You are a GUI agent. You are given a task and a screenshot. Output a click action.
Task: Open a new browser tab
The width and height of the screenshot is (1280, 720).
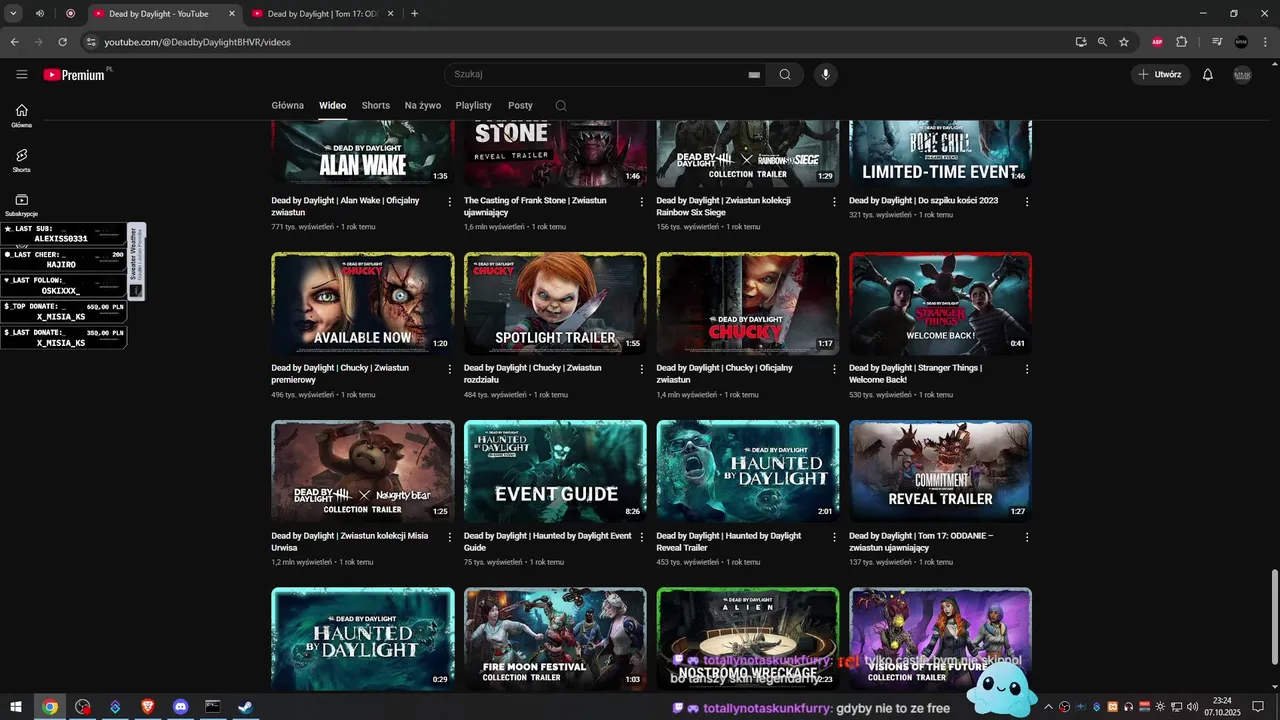point(414,14)
